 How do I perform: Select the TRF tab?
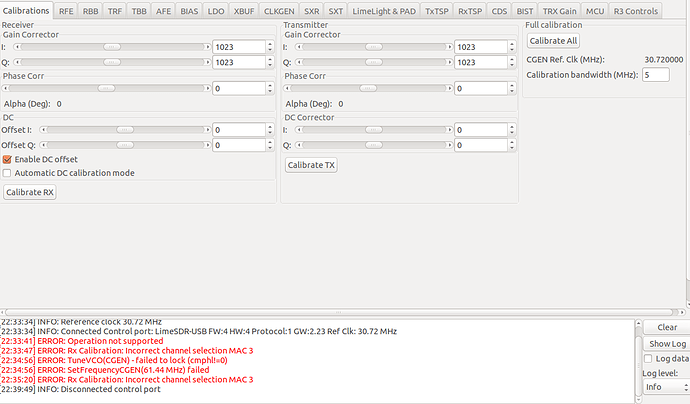(x=115, y=11)
